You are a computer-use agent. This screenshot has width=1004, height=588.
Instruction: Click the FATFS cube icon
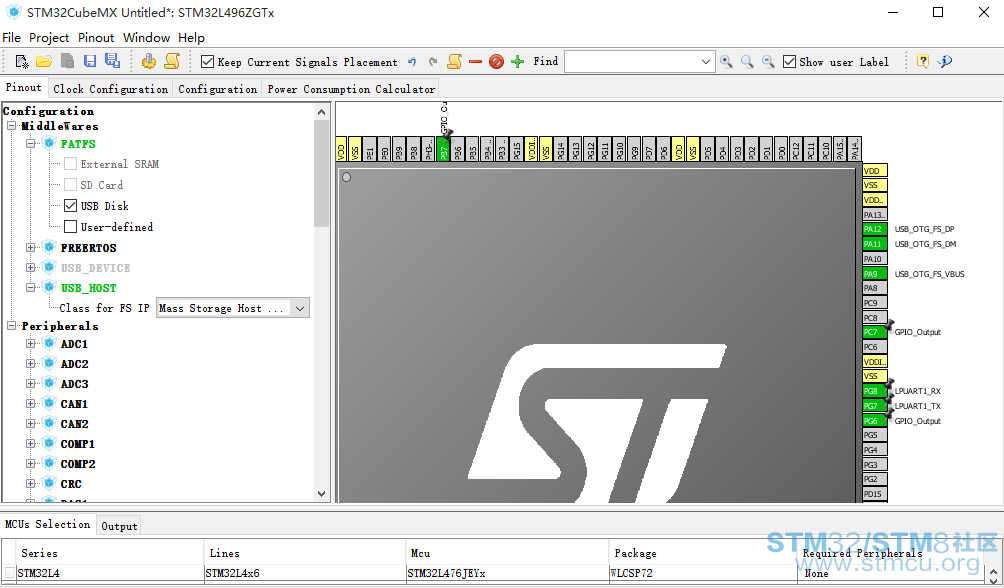point(49,143)
